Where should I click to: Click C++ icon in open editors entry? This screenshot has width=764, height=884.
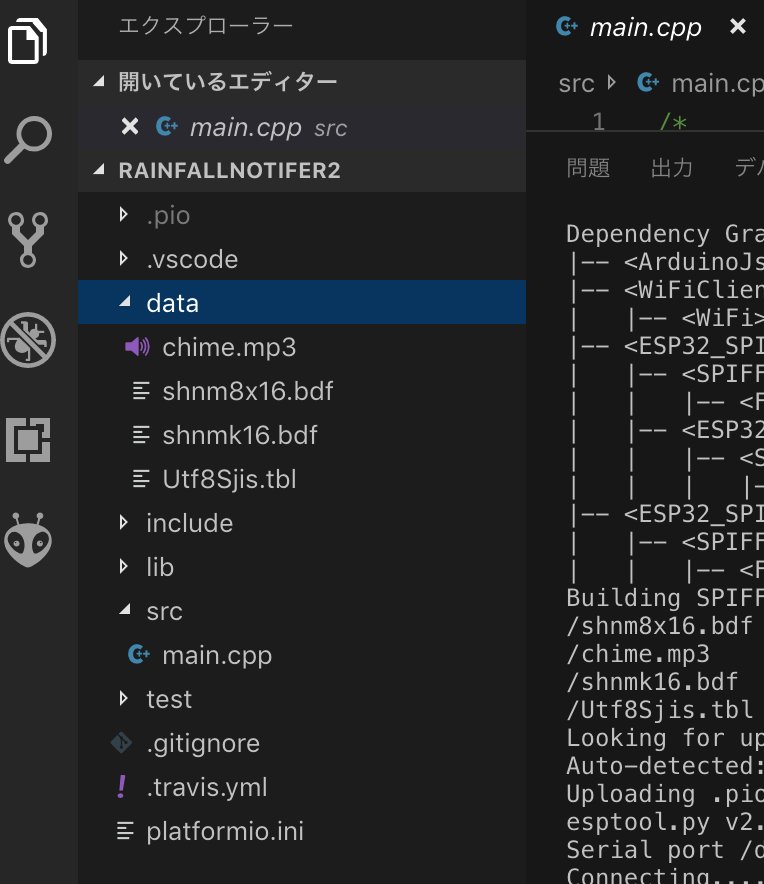click(167, 126)
